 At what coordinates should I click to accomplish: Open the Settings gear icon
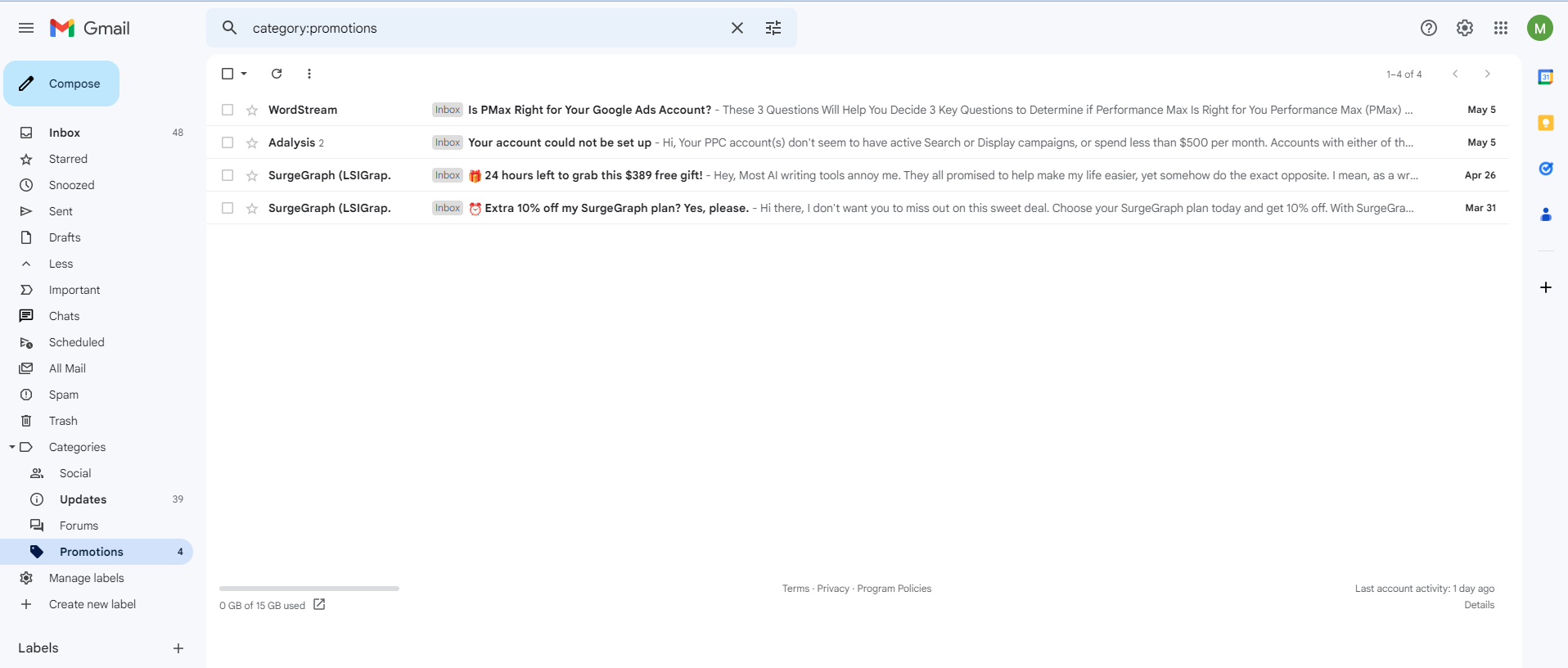point(1465,28)
